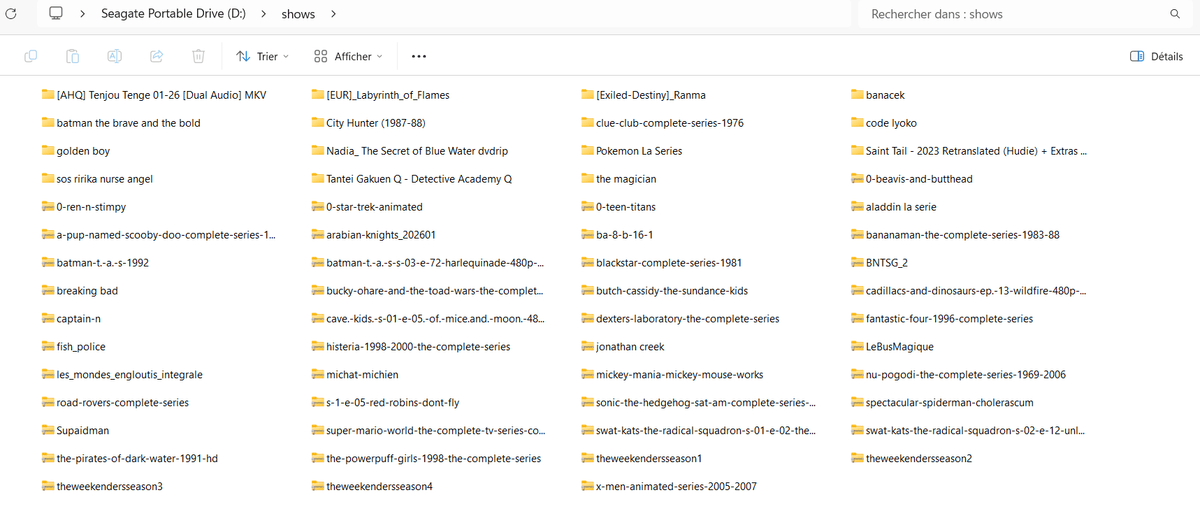
Task: Click the folder icon of breaking bad
Action: click(48, 291)
